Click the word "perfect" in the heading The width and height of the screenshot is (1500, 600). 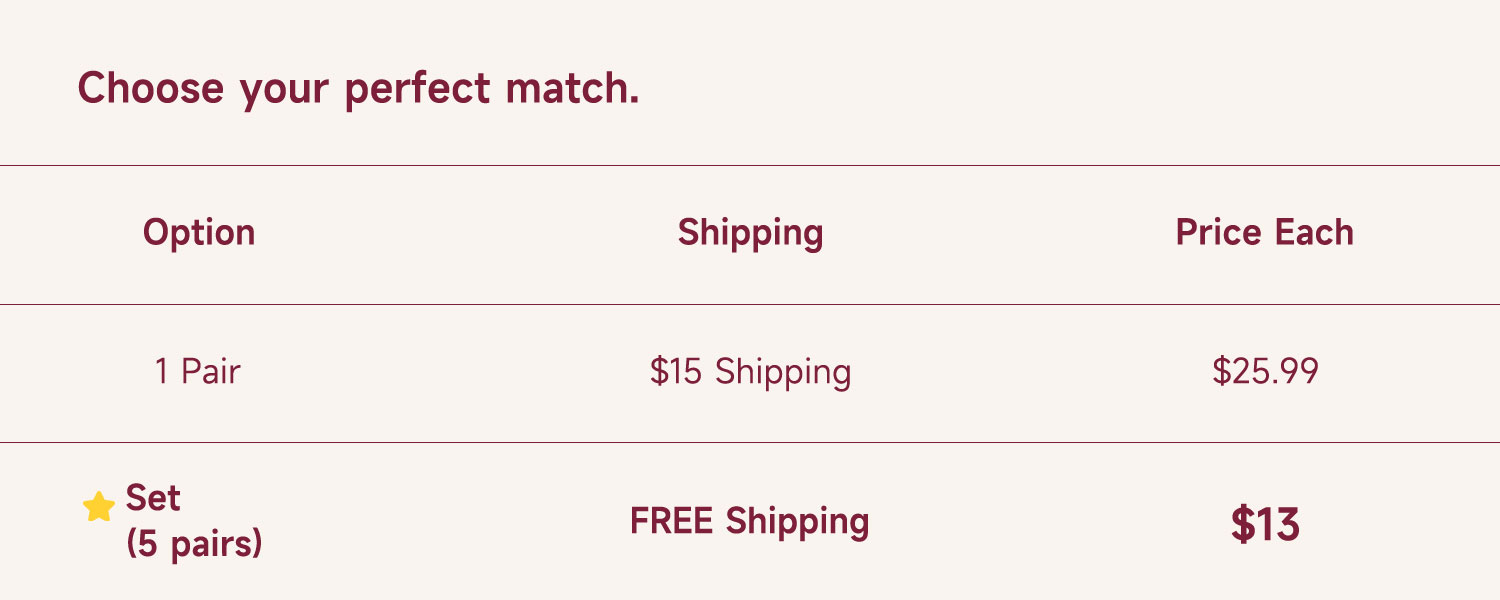point(417,88)
